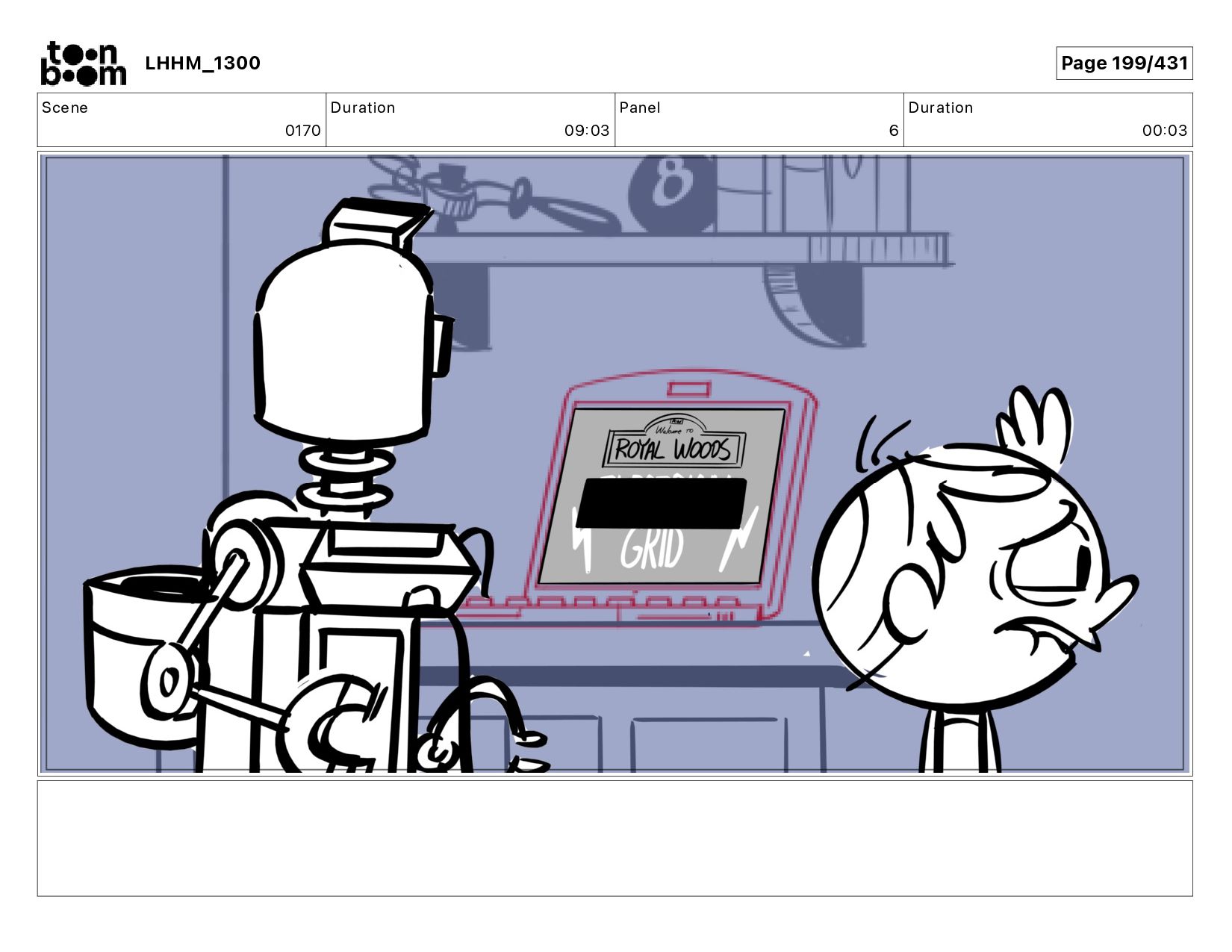Click the Page 199/431 indicator
Viewport: 1232px width, 952px height.
1124,63
